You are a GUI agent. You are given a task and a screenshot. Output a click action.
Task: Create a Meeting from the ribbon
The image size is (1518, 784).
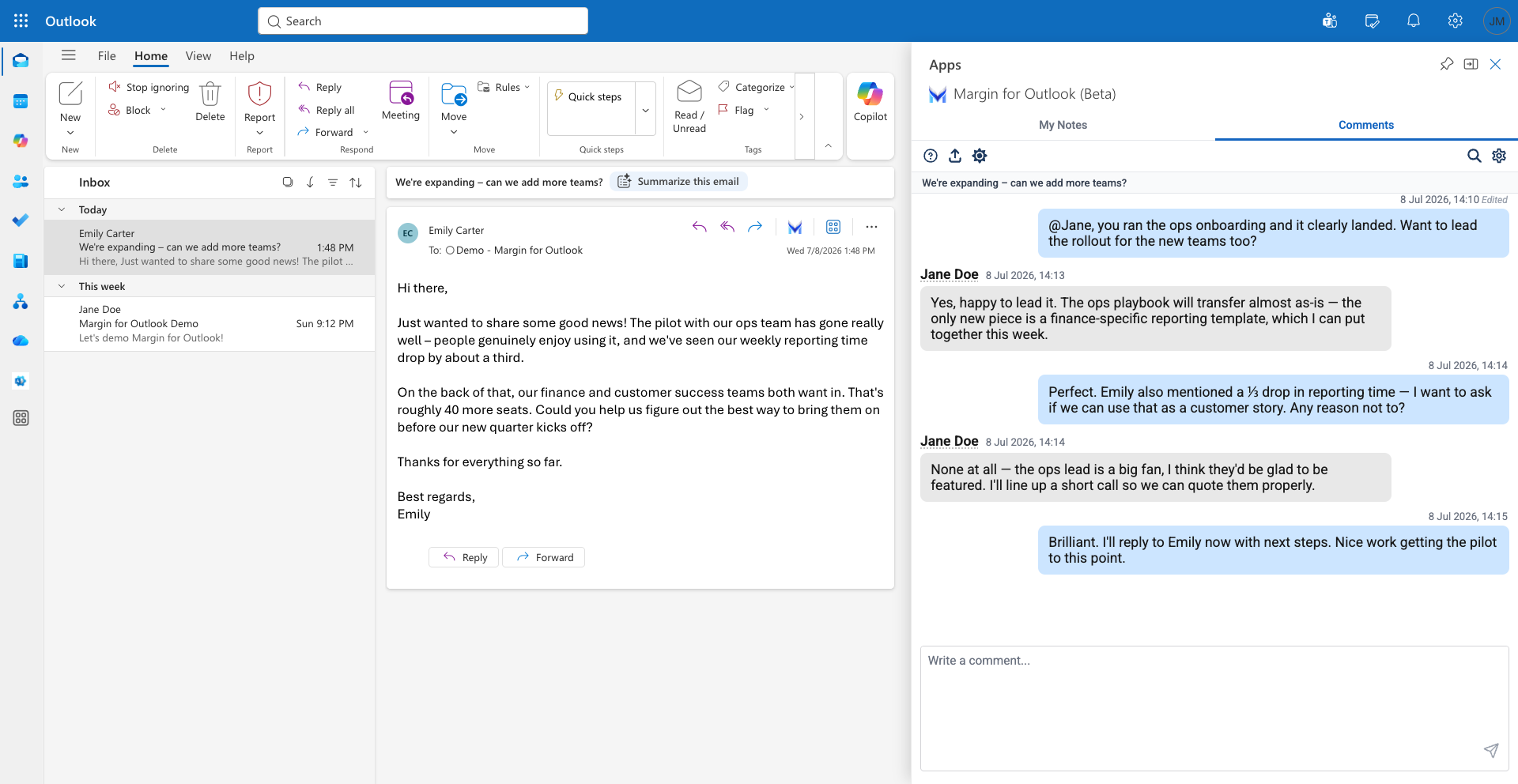click(x=401, y=100)
